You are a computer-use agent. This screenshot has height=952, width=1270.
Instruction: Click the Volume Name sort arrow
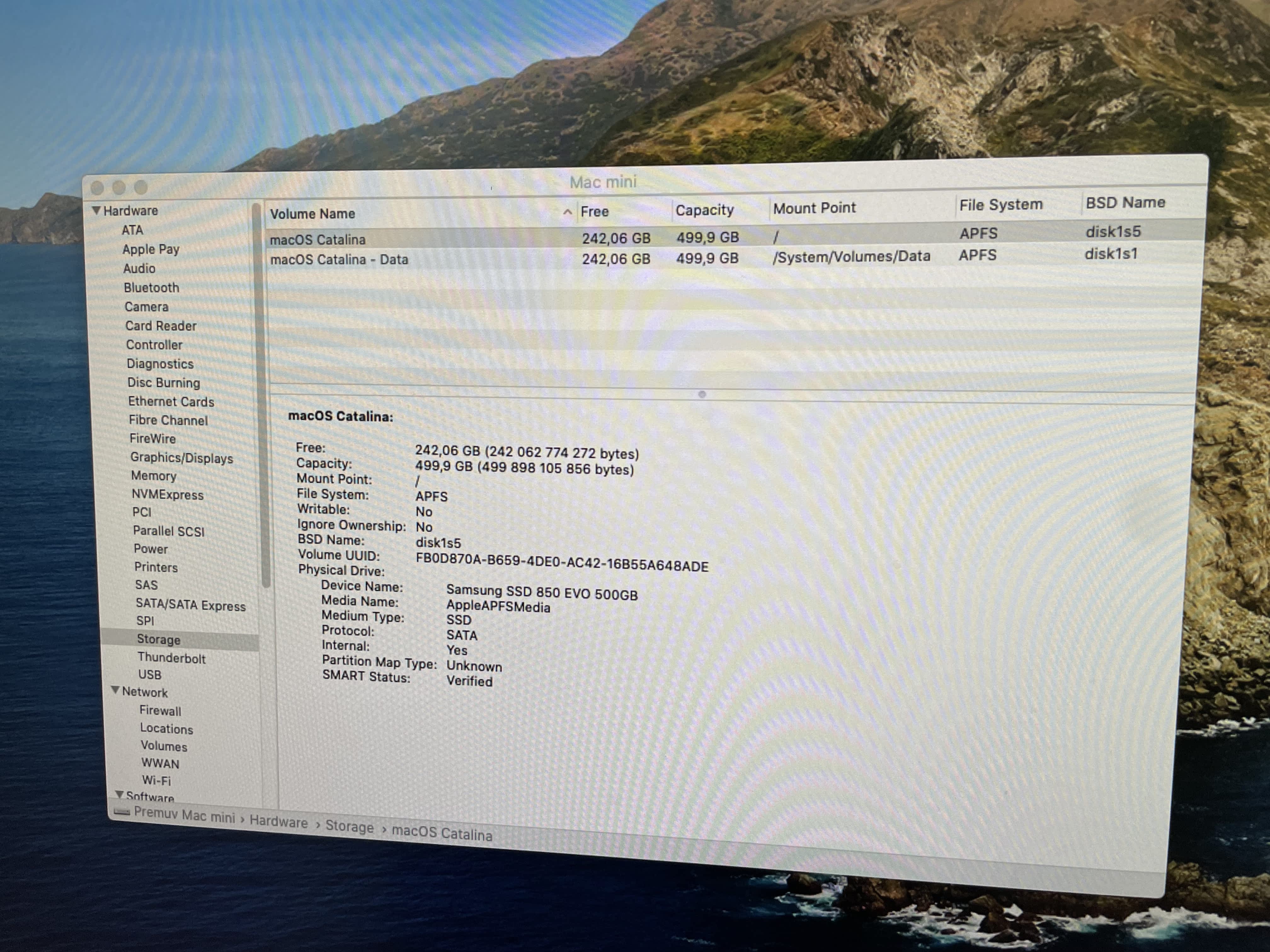(x=567, y=212)
